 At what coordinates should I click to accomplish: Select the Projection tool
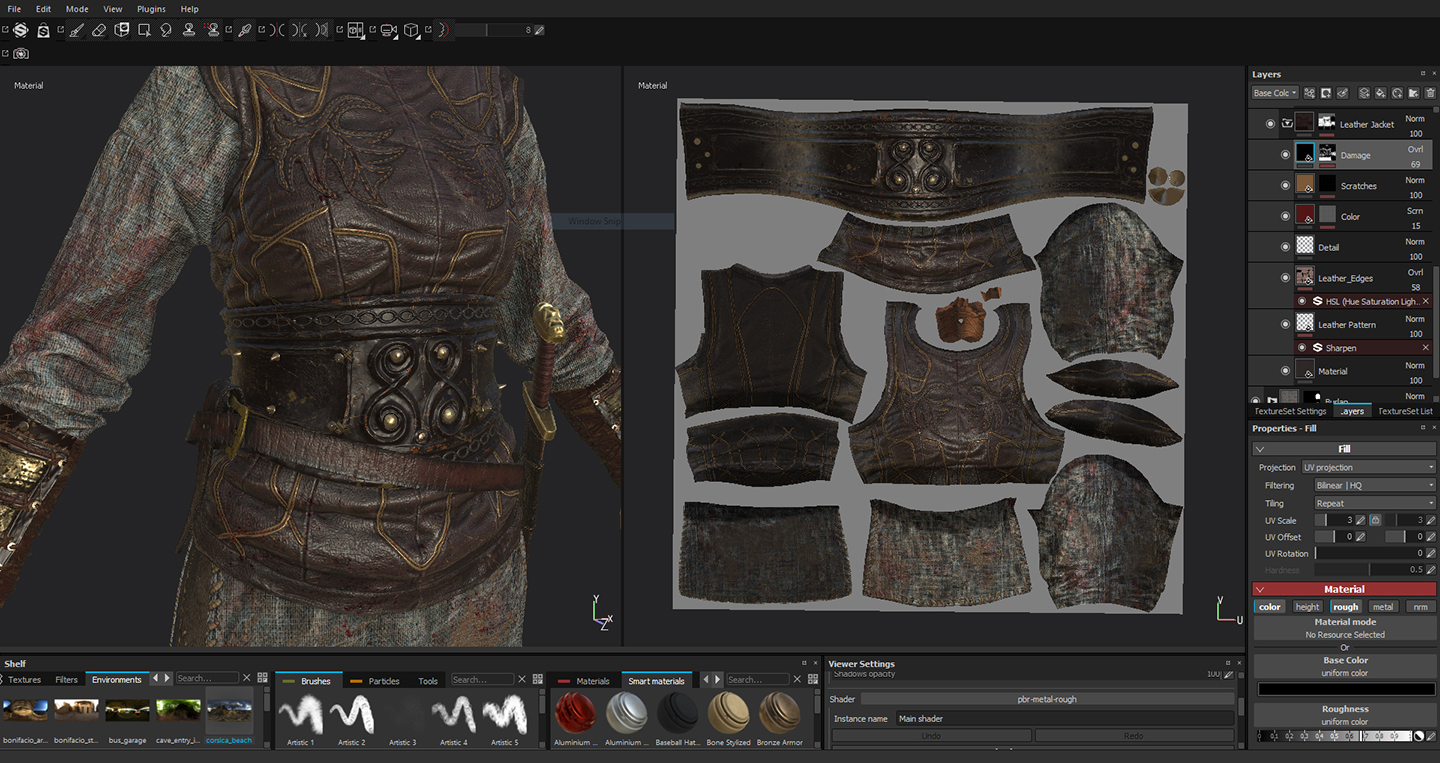click(x=122, y=30)
